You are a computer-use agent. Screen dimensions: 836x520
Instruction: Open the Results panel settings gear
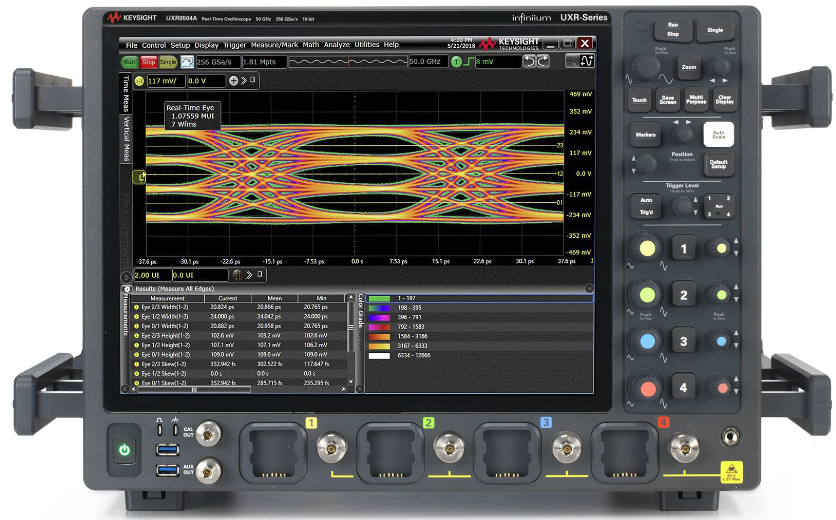[126, 287]
